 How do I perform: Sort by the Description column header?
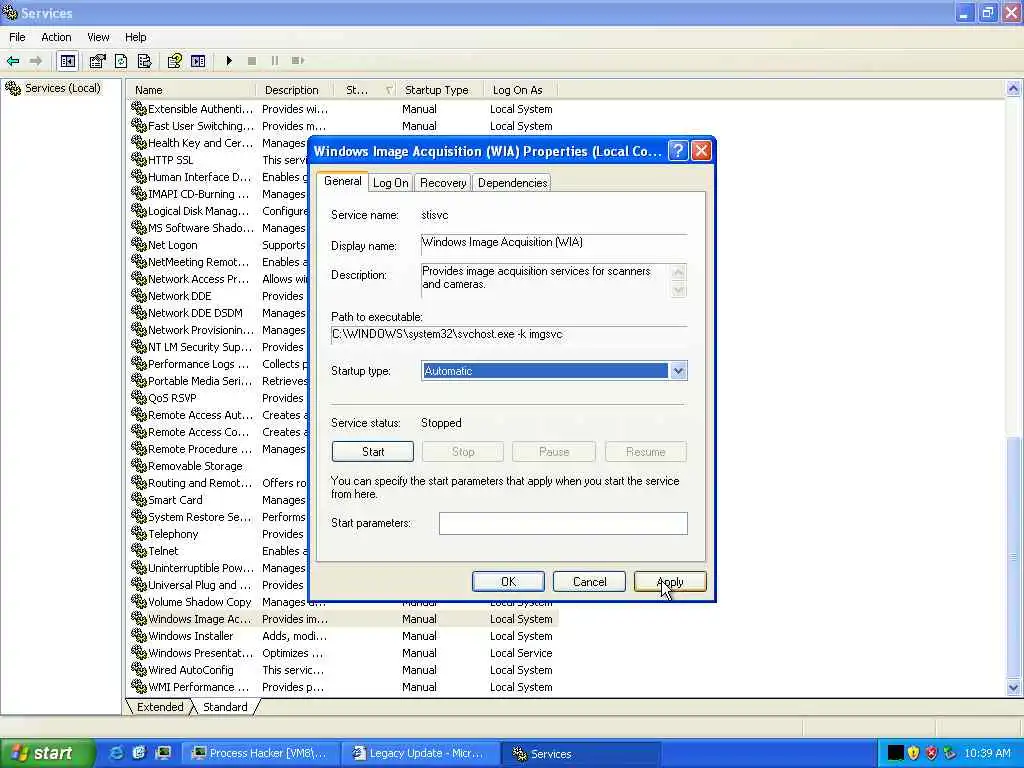pos(295,89)
